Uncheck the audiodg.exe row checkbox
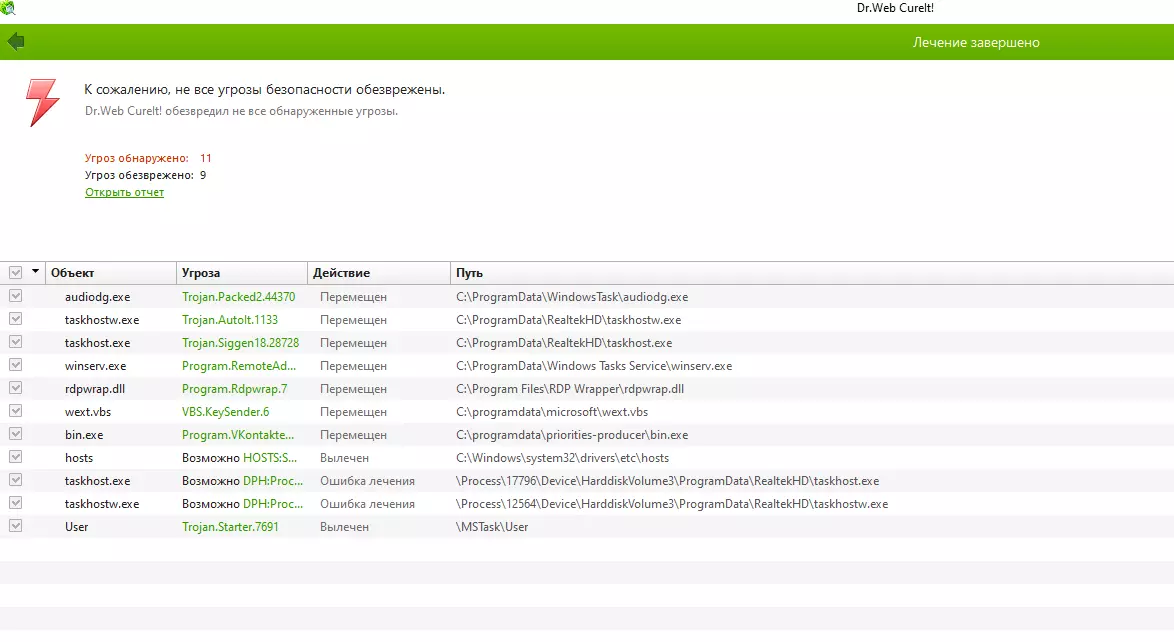The height and width of the screenshot is (642, 1174). (15, 296)
